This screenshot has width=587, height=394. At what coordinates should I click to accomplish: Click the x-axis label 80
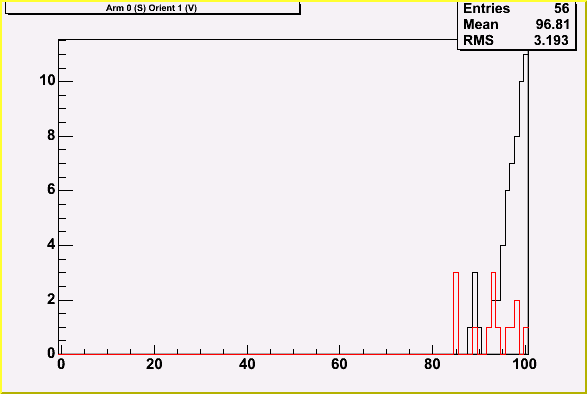432,364
